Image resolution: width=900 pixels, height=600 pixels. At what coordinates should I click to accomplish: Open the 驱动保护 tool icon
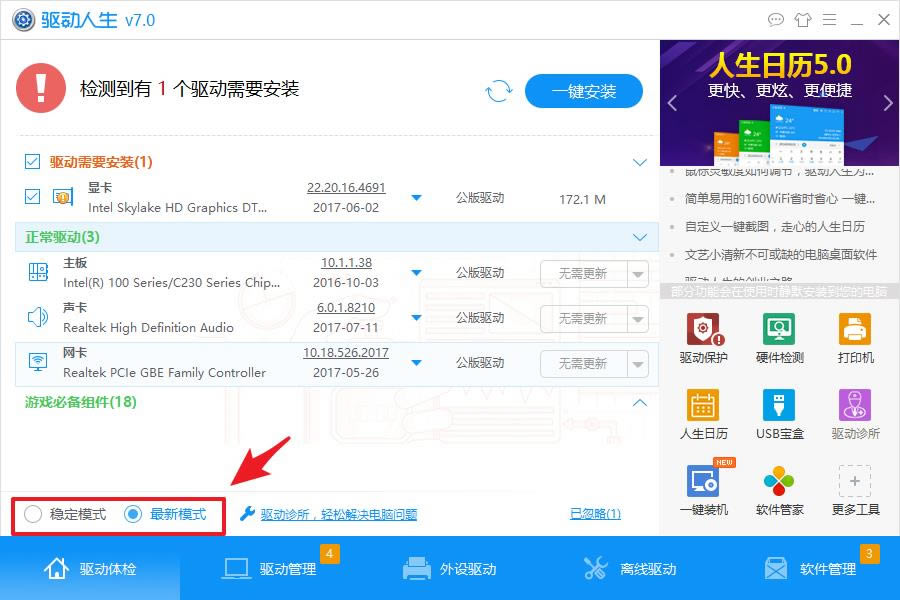click(x=703, y=330)
